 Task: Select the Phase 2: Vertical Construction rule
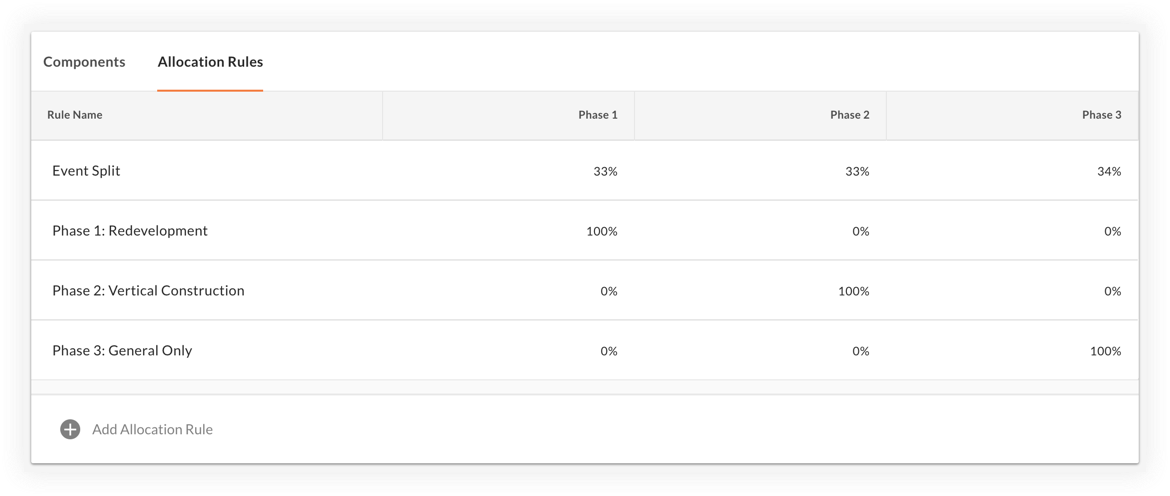click(148, 291)
